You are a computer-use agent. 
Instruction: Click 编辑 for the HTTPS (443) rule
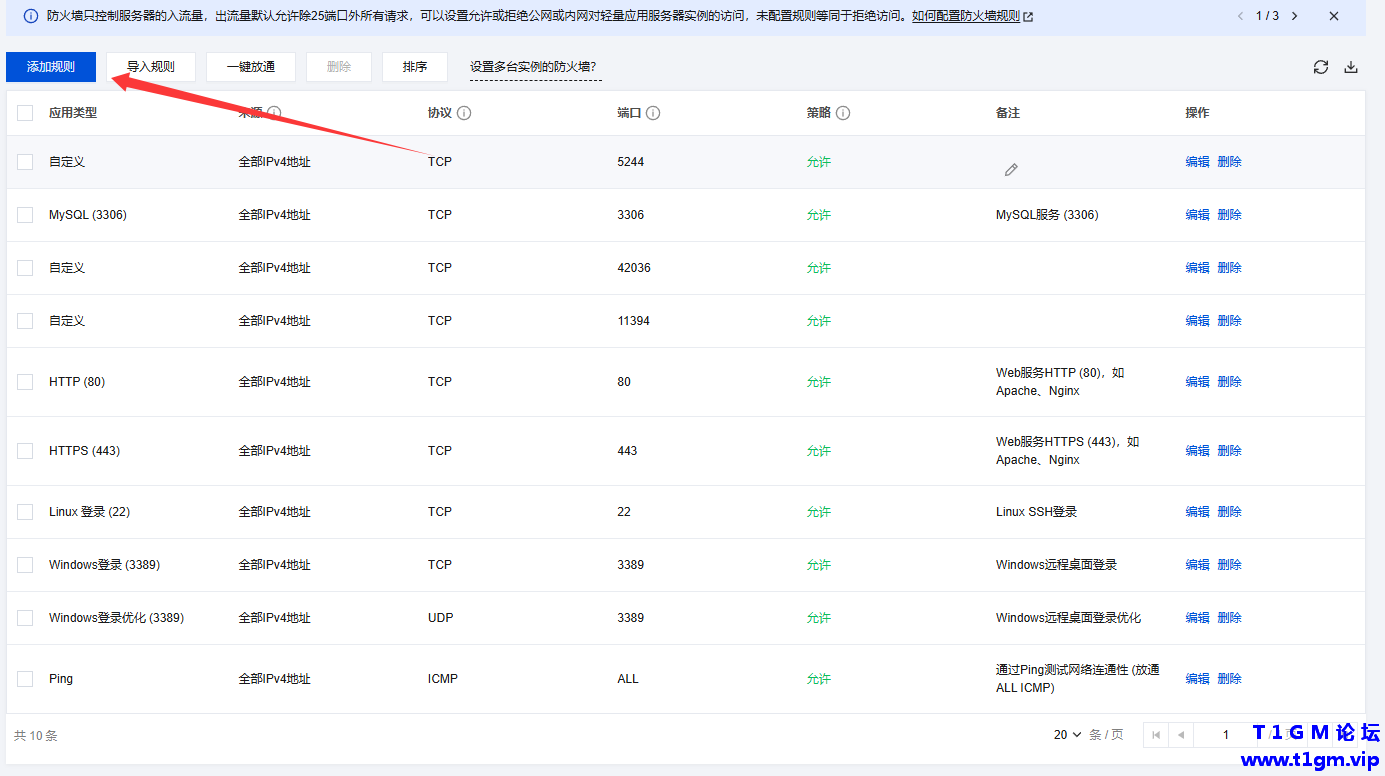point(1197,451)
